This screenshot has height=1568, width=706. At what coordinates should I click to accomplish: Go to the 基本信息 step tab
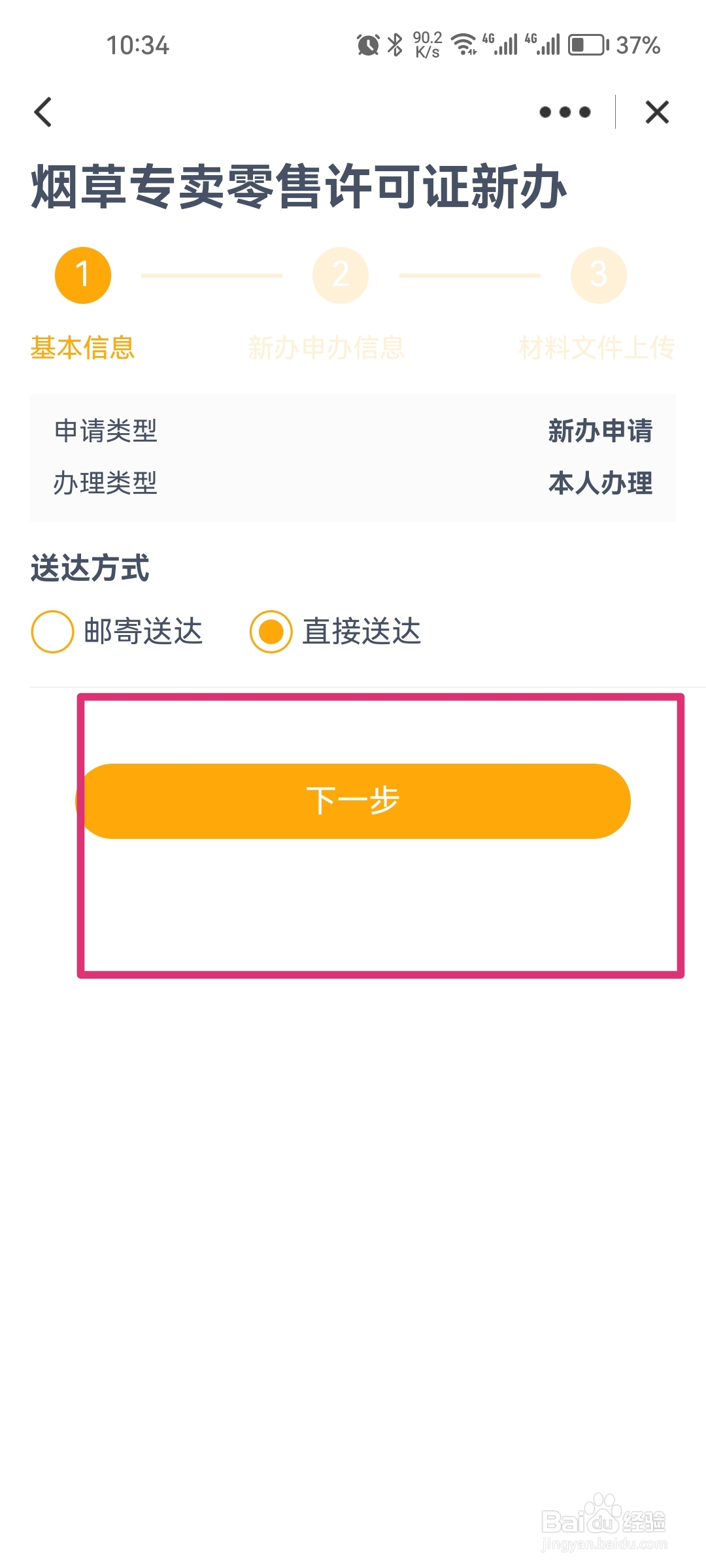coord(82,348)
